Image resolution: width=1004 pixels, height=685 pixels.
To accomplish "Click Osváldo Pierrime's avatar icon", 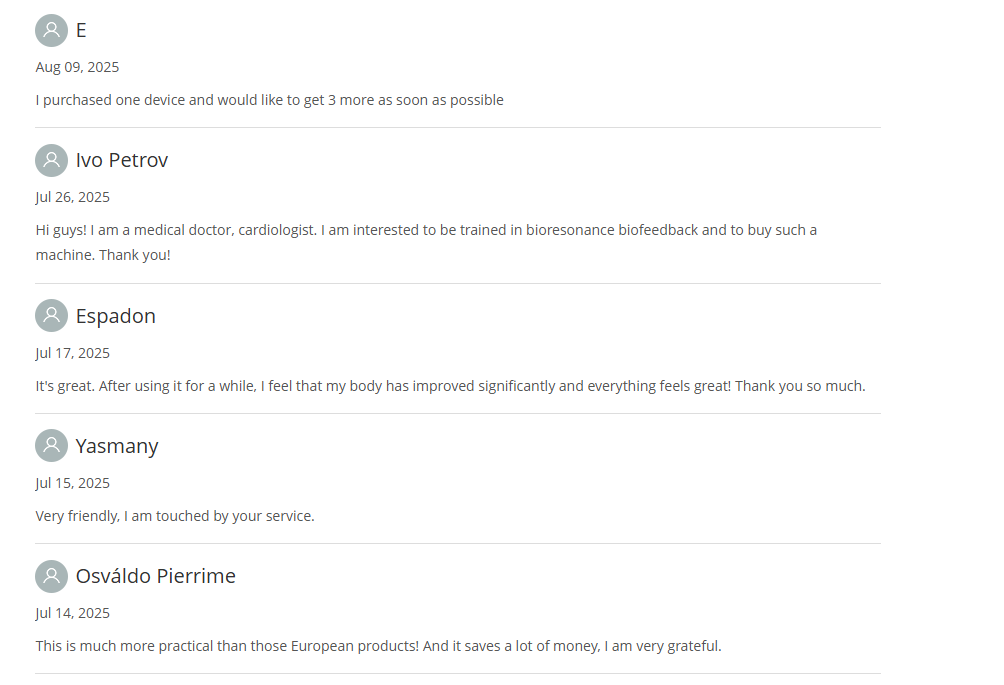I will (x=51, y=576).
